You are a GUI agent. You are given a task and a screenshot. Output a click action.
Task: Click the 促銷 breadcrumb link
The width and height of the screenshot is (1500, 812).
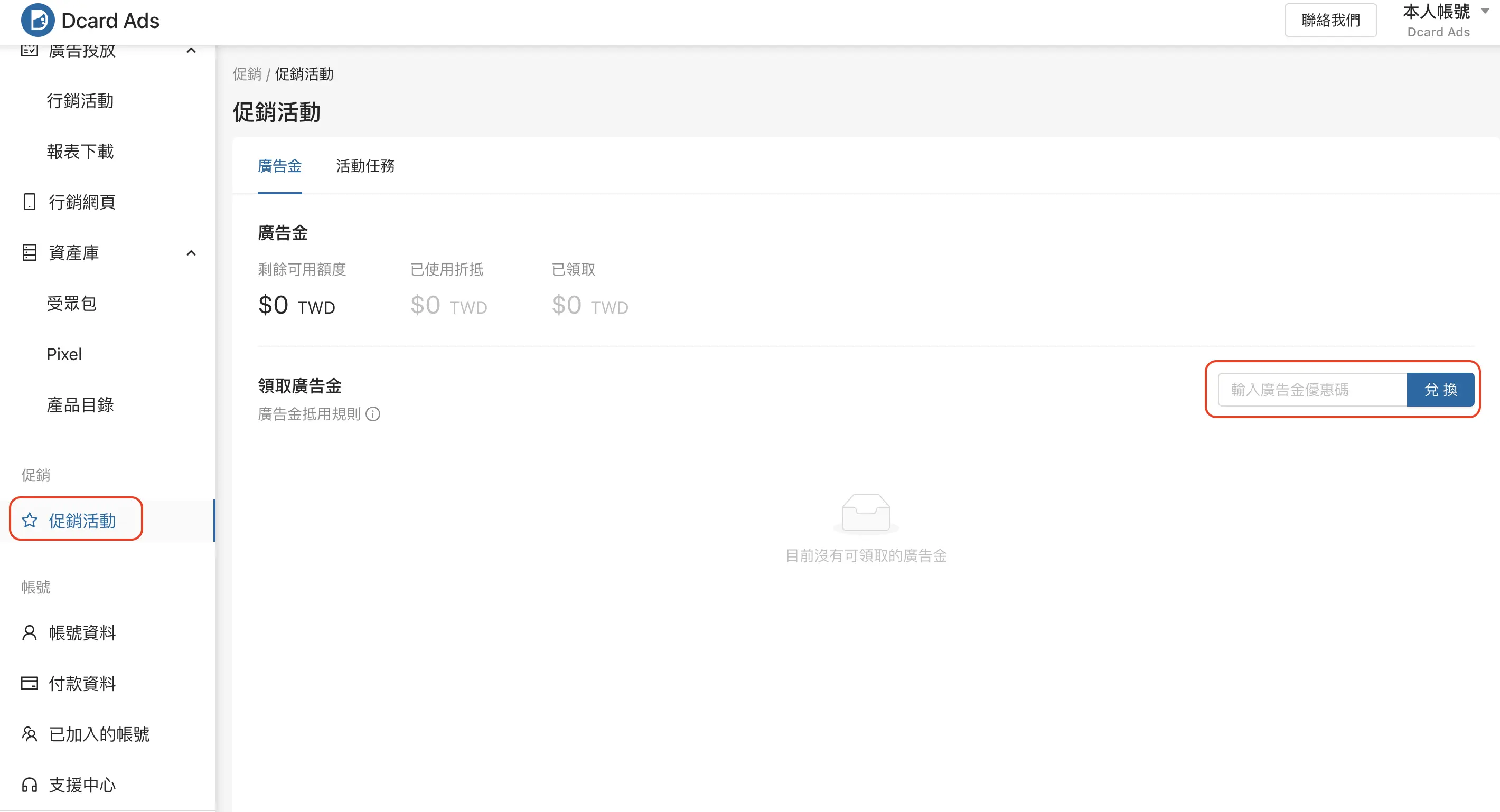[x=247, y=74]
